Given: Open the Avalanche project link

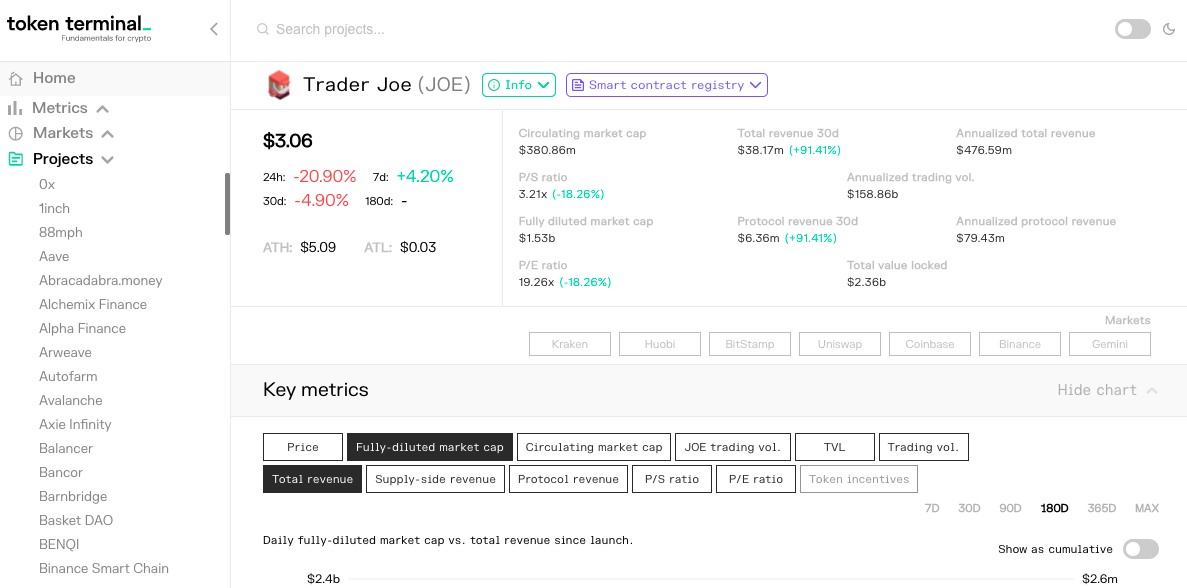Looking at the screenshot, I should click(x=70, y=400).
